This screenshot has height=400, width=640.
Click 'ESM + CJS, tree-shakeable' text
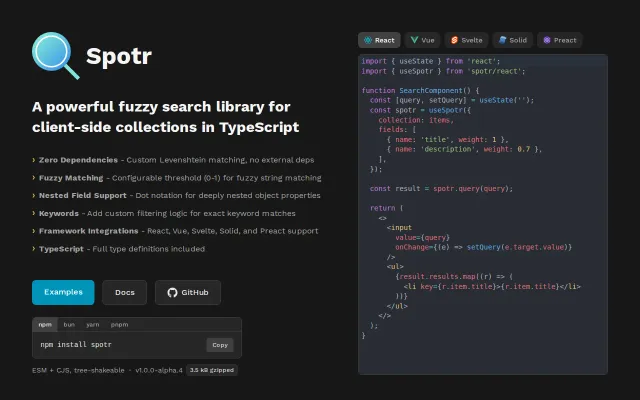click(78, 370)
